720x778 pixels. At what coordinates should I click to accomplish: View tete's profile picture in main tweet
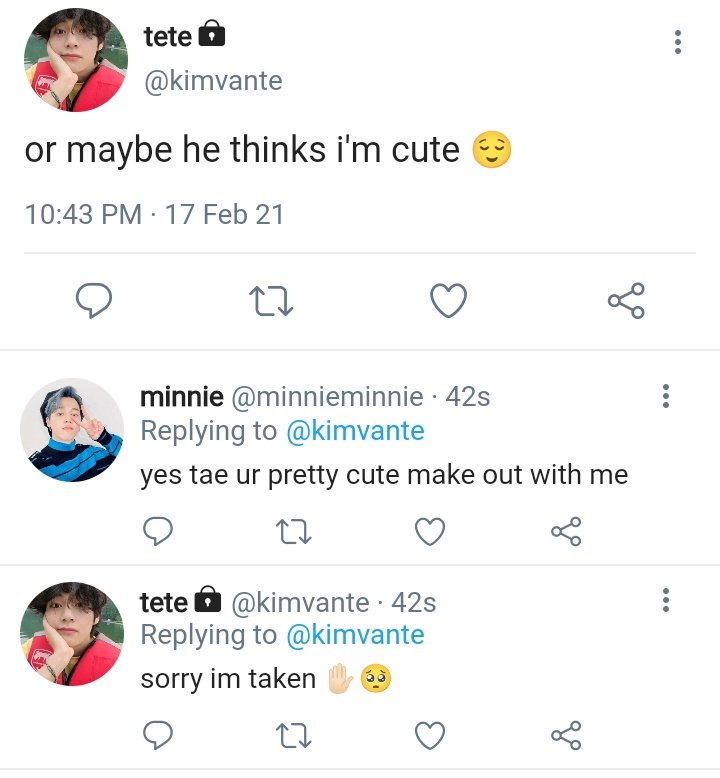(76, 60)
